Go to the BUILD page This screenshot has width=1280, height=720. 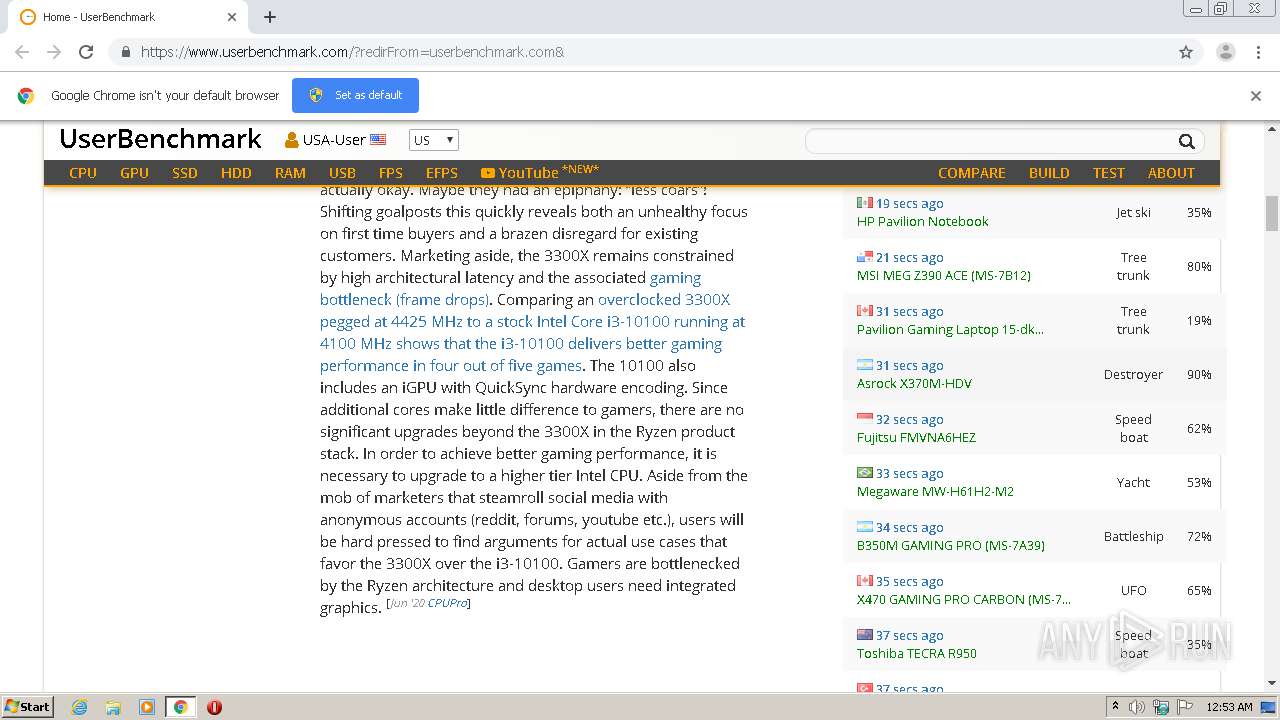coord(1049,173)
